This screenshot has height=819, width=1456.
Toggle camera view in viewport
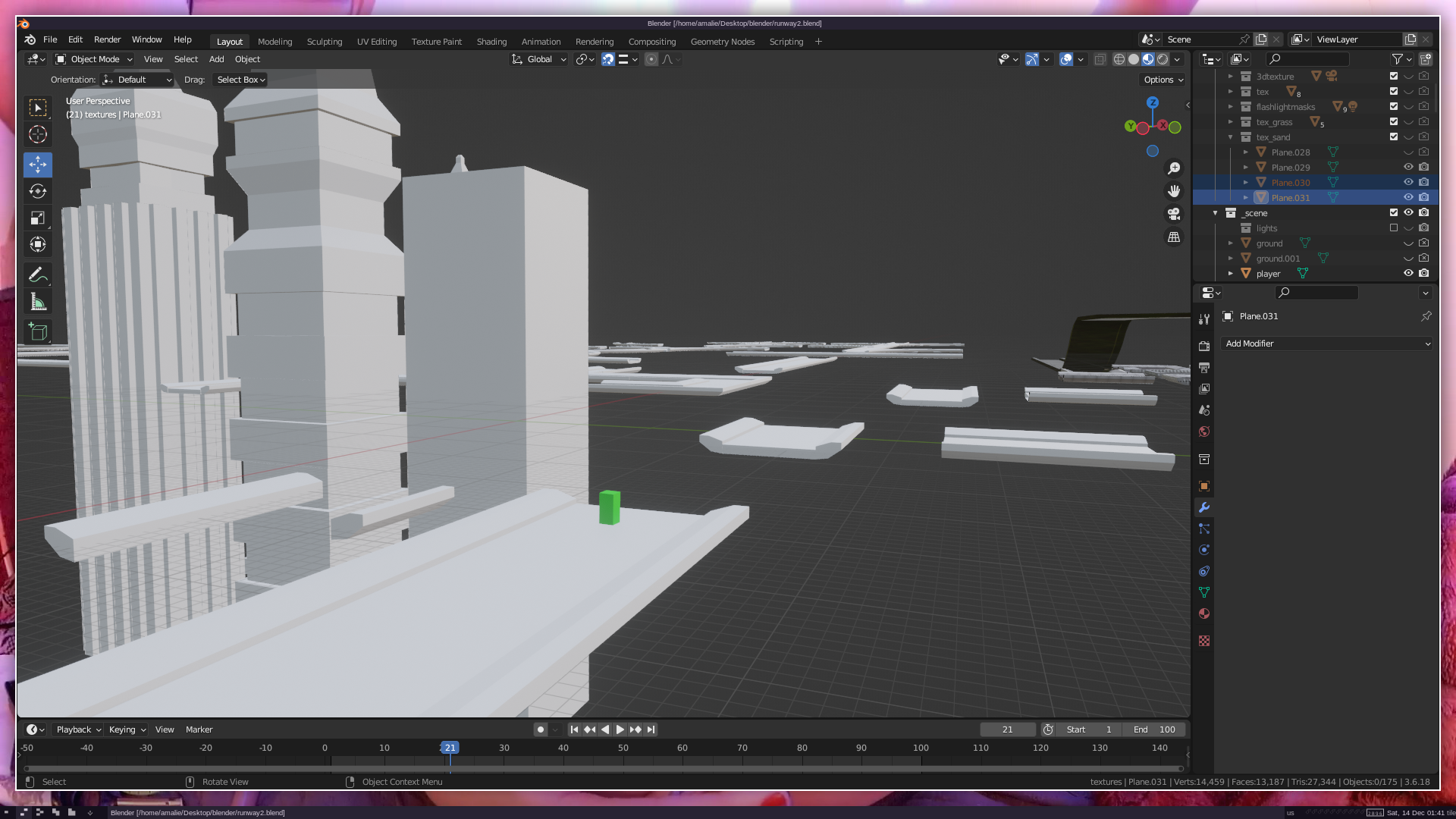point(1174,214)
